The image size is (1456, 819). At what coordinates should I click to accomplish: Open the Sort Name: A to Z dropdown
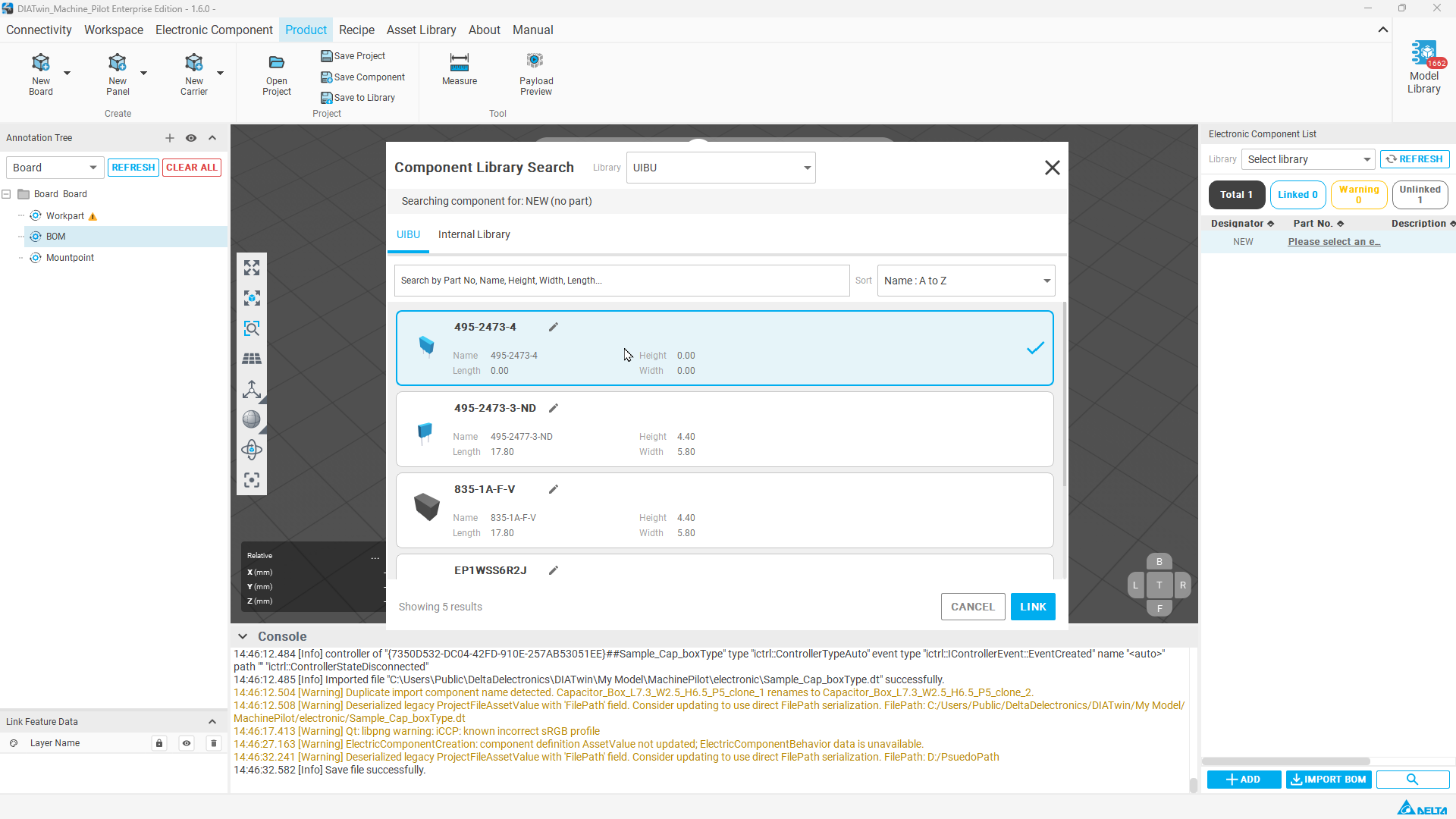point(966,281)
